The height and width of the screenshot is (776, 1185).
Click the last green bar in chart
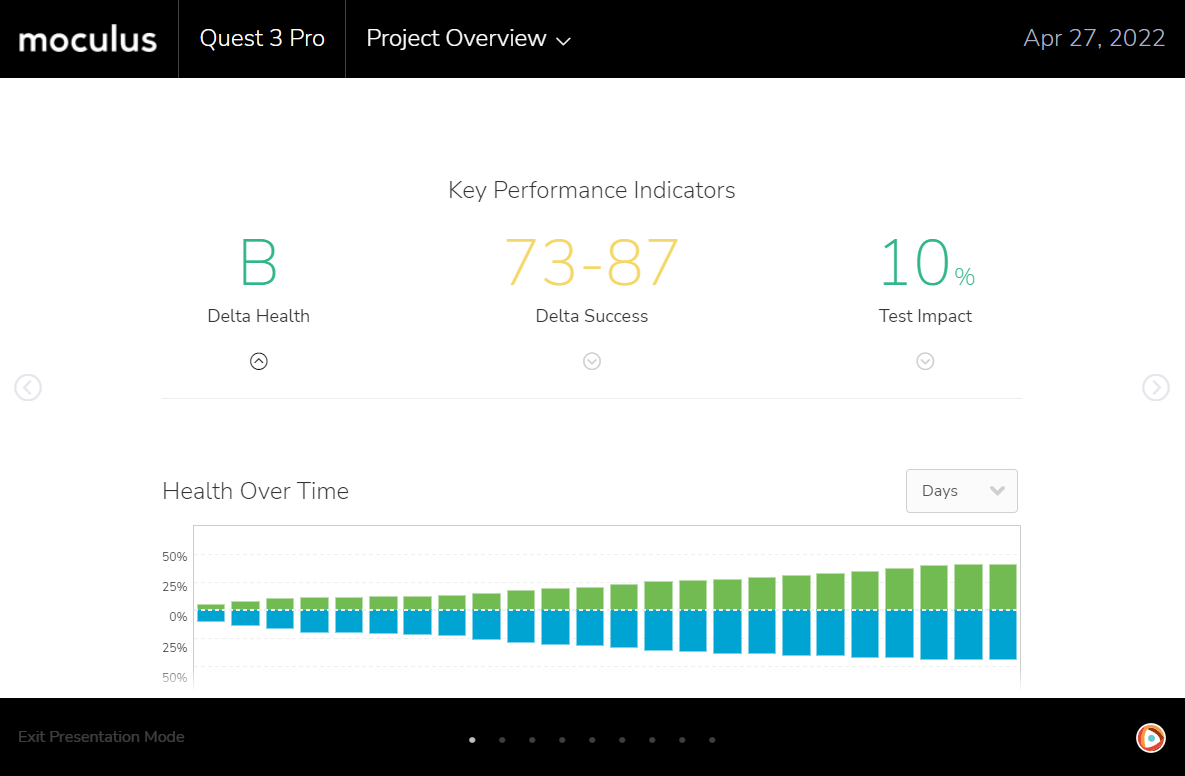tap(1003, 587)
